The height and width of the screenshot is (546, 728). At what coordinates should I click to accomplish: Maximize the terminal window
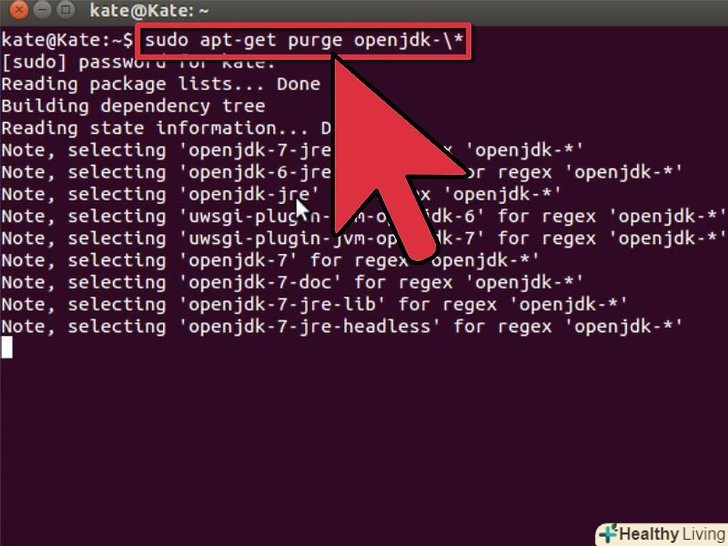pos(66,8)
